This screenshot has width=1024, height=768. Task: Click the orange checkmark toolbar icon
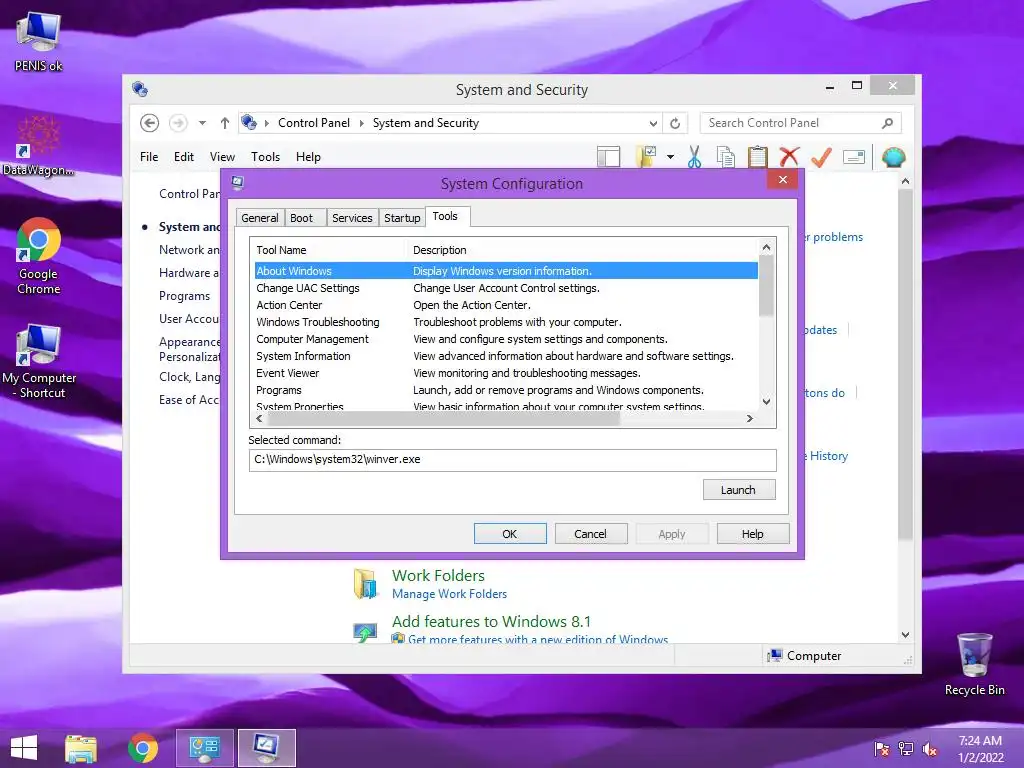point(821,157)
